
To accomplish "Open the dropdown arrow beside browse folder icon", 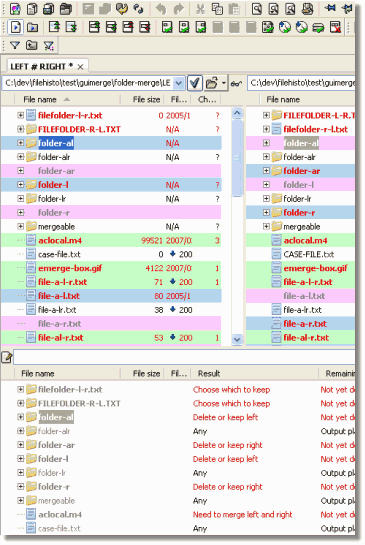I will (x=224, y=83).
